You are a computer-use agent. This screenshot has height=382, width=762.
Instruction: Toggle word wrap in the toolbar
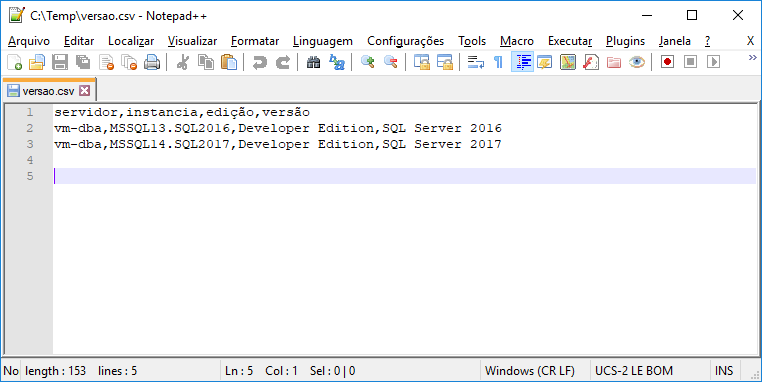pyautogui.click(x=475, y=62)
